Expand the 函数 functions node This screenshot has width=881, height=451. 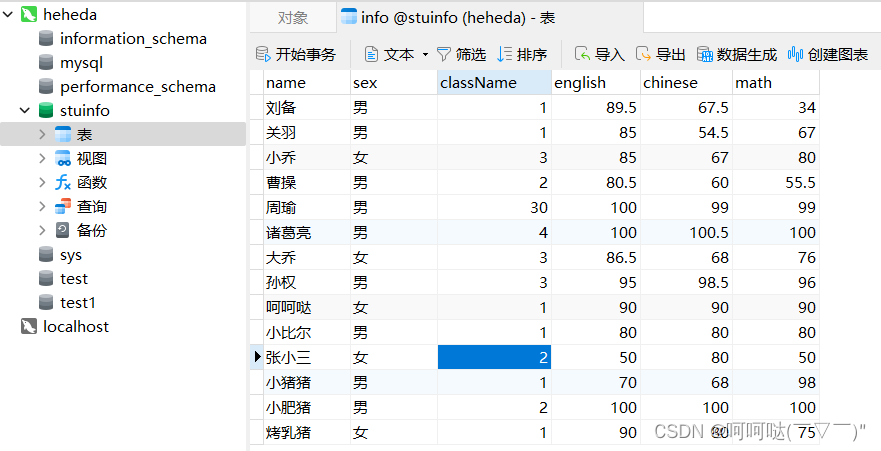point(42,183)
